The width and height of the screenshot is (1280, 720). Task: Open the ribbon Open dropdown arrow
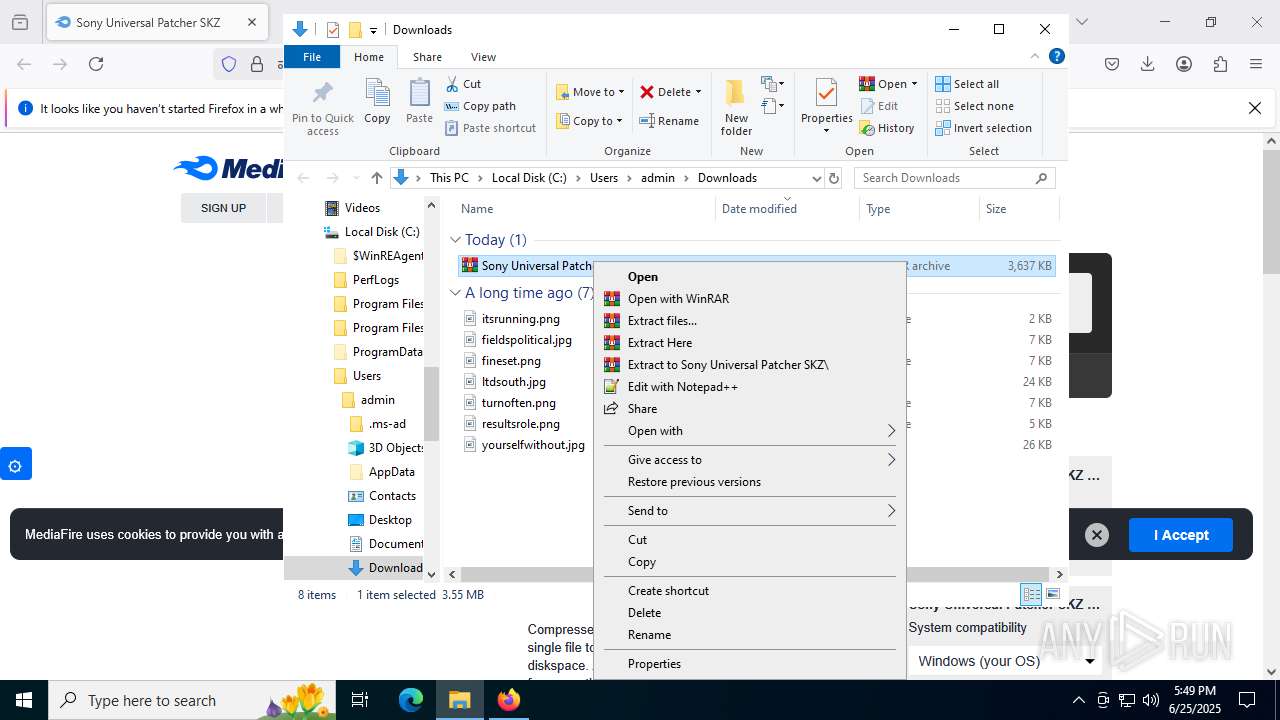pos(914,84)
